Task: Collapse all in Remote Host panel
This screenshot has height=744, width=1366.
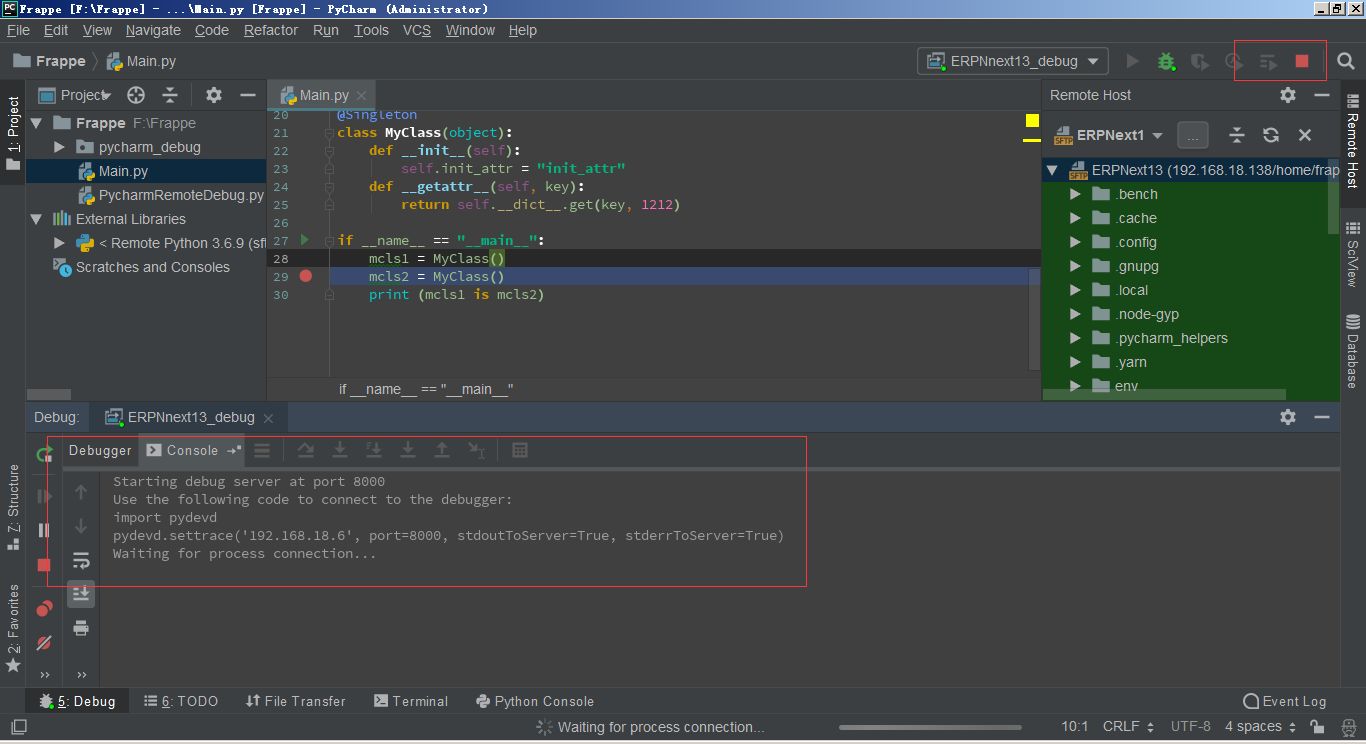Action: click(x=1237, y=135)
